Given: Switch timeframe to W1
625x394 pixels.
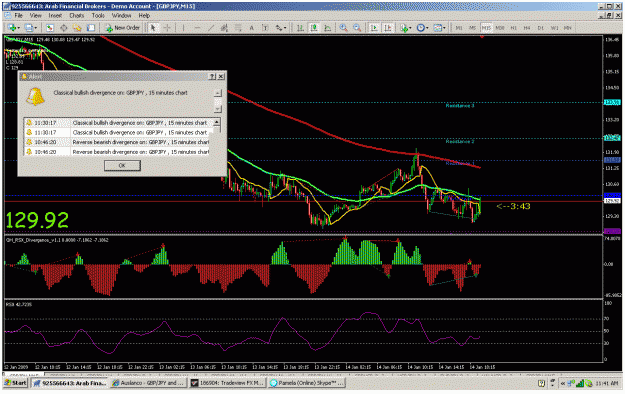Looking at the screenshot, I should [x=554, y=28].
